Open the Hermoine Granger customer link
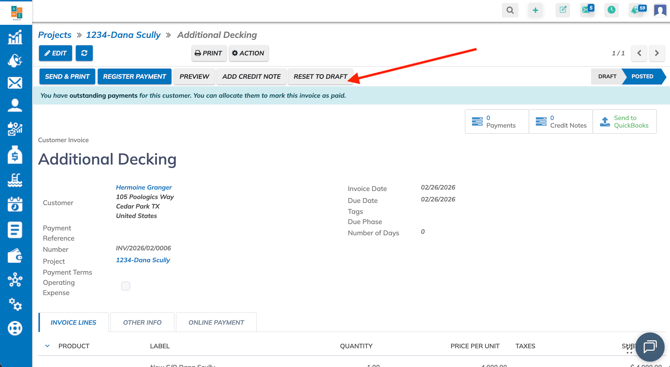670x367 pixels. (144, 187)
